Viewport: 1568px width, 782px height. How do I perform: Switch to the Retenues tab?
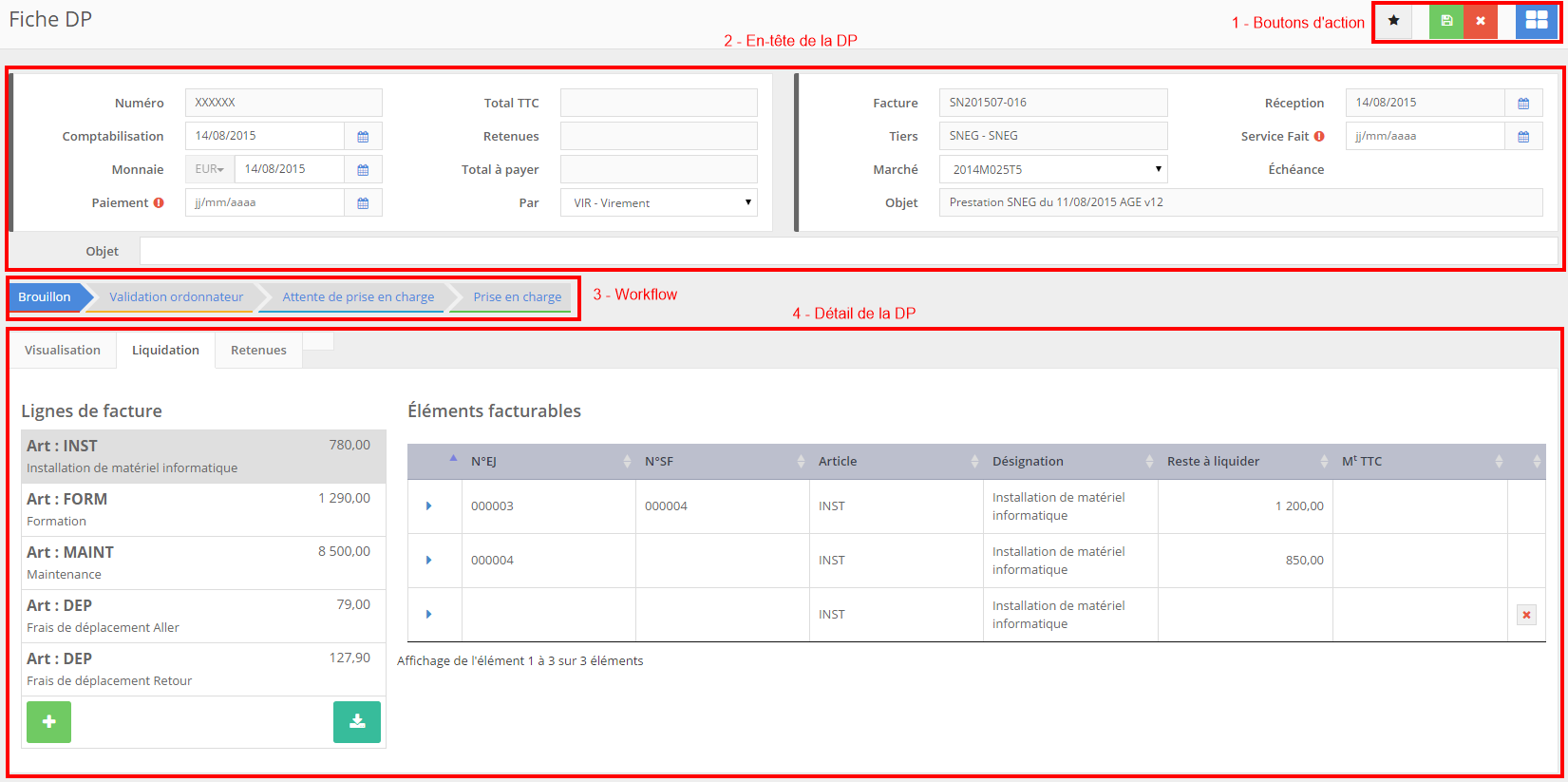pos(258,351)
